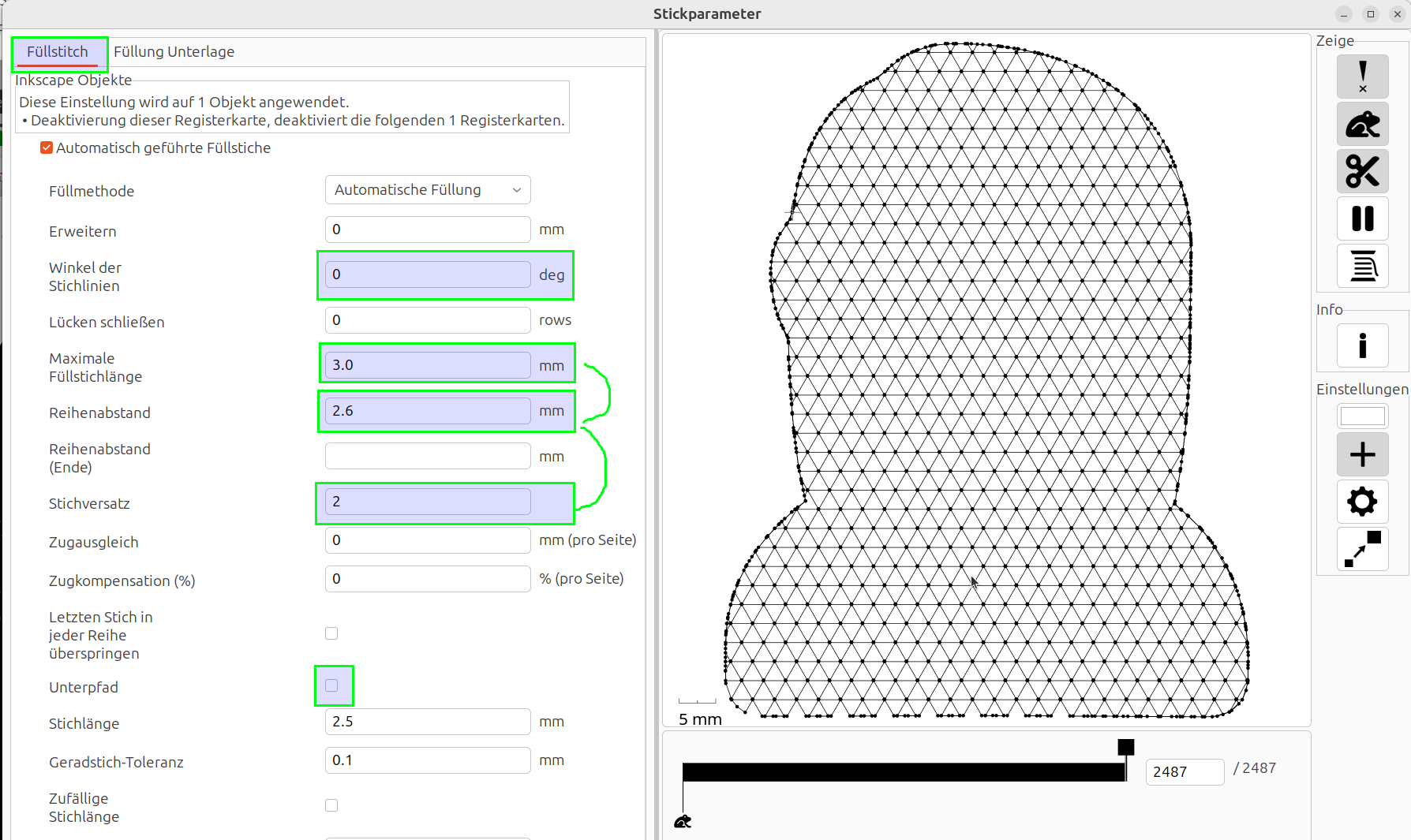Enable Letzten Stich in jeder Reihe überspringen

point(331,633)
